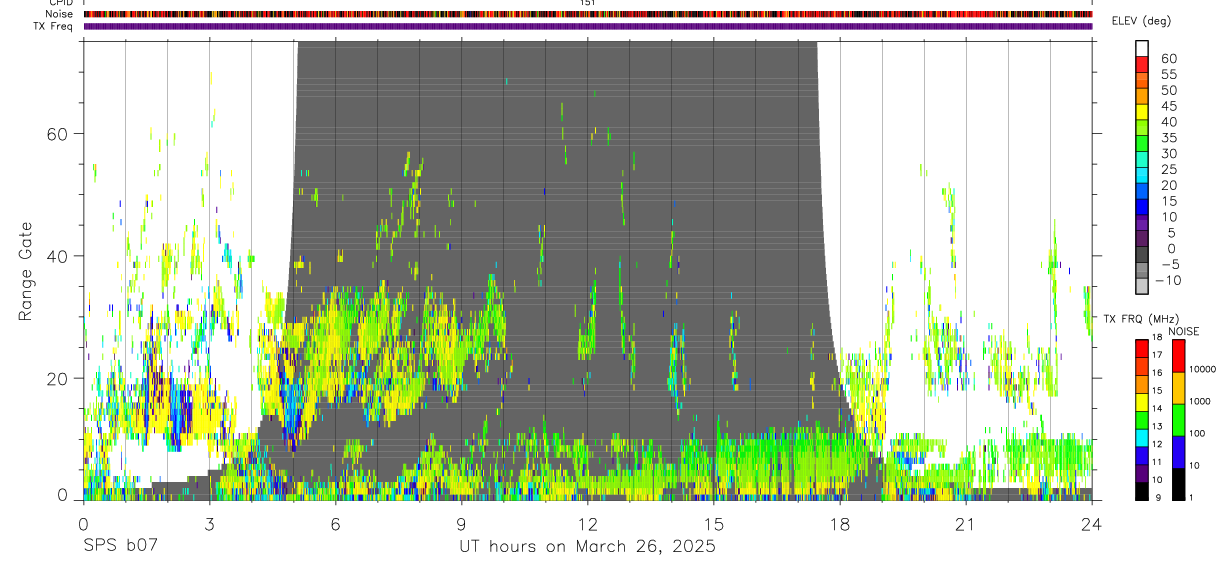This screenshot has height=567, width=1228.
Task: Click the SPS b07 radar label
Action: click(x=120, y=547)
